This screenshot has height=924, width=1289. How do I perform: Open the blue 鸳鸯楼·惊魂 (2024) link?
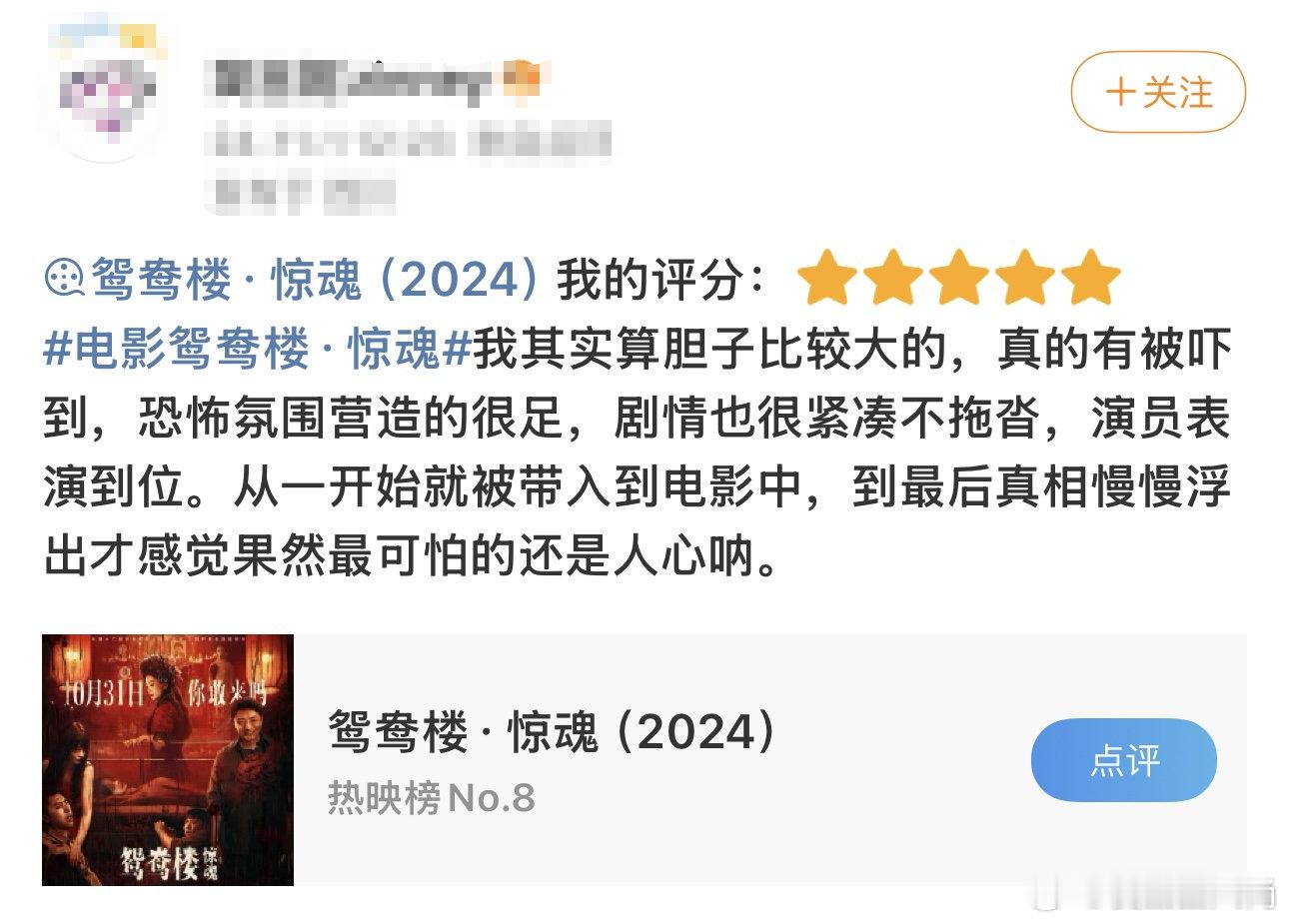point(317,279)
